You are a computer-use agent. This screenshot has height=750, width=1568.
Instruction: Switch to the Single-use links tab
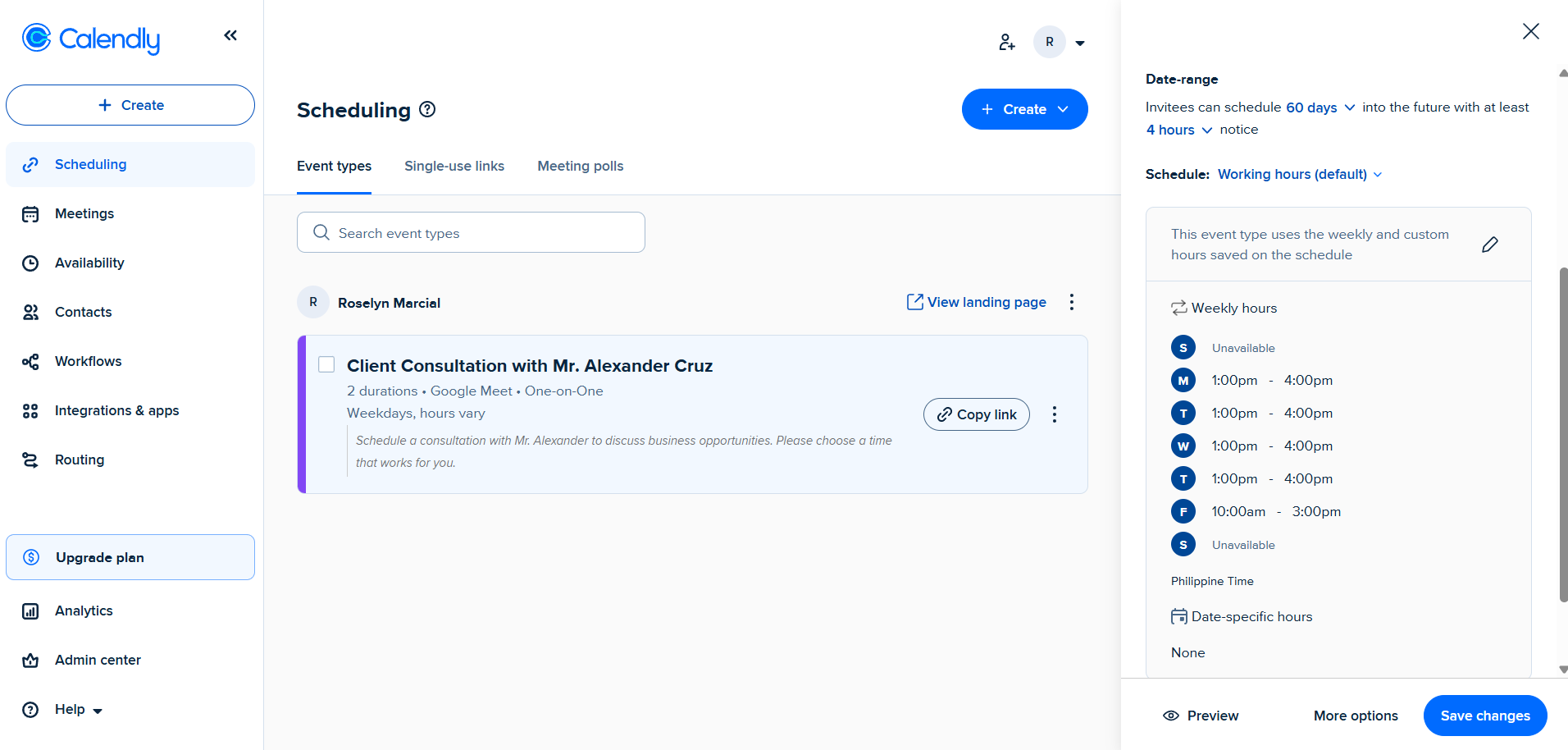tap(454, 166)
